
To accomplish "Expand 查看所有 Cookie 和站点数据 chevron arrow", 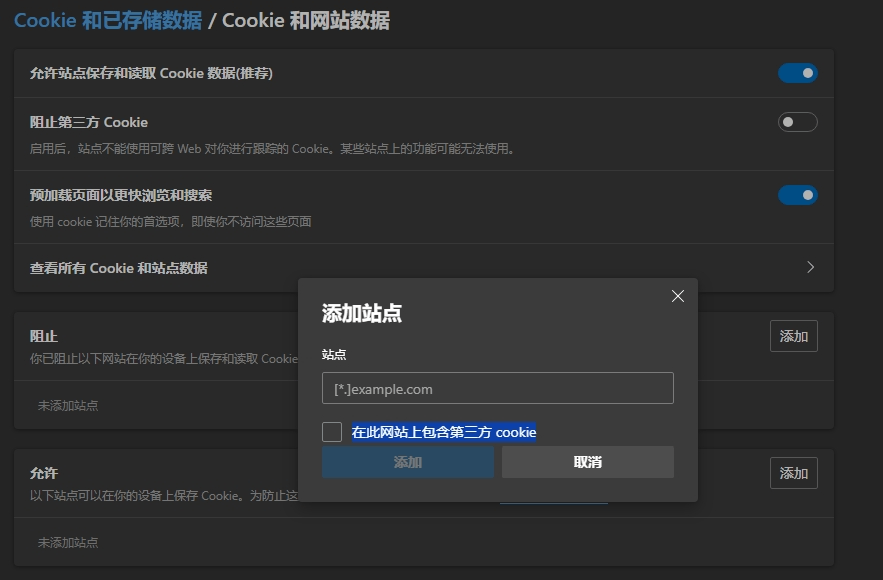I will [810, 267].
